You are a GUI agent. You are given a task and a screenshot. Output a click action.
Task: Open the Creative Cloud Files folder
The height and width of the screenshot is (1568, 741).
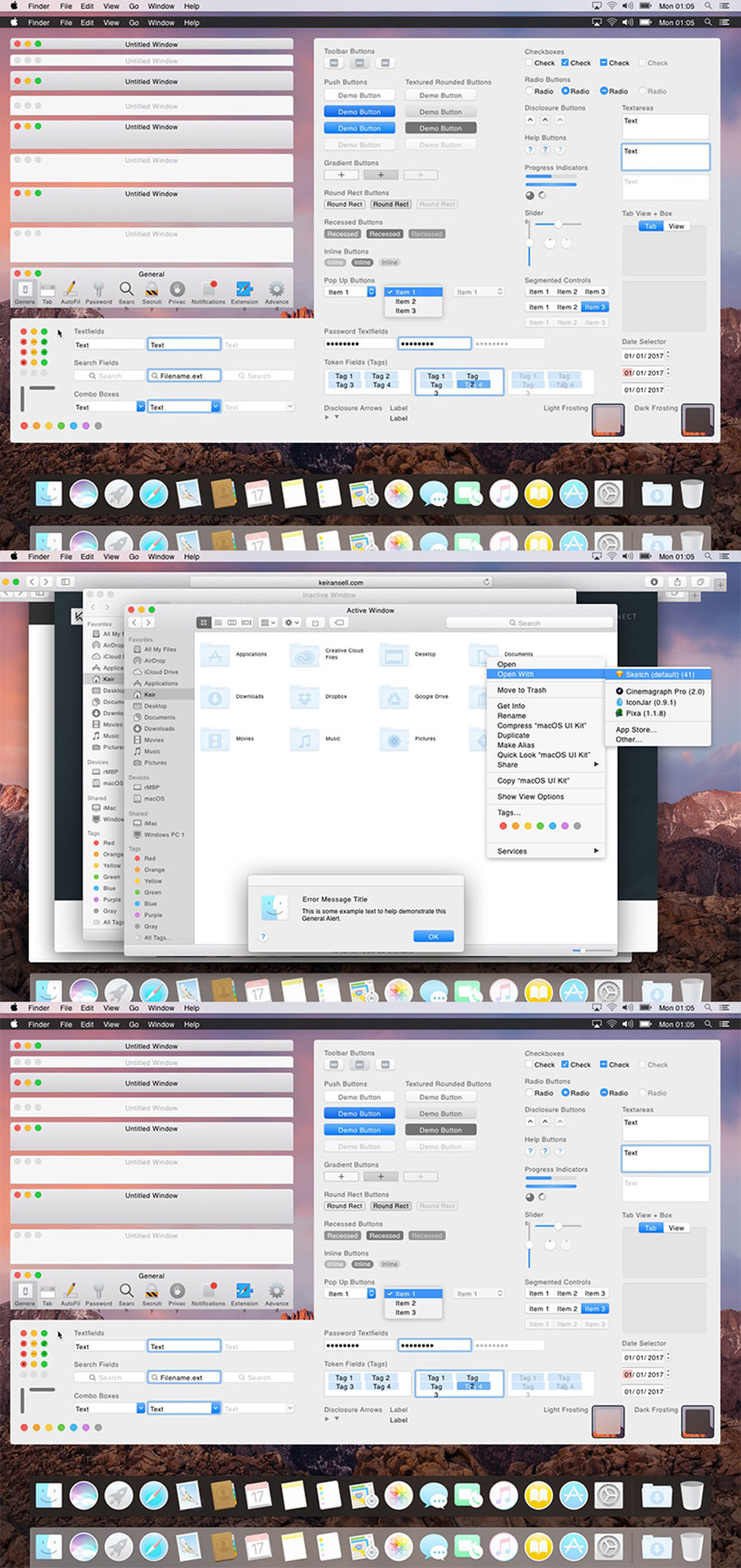click(305, 656)
